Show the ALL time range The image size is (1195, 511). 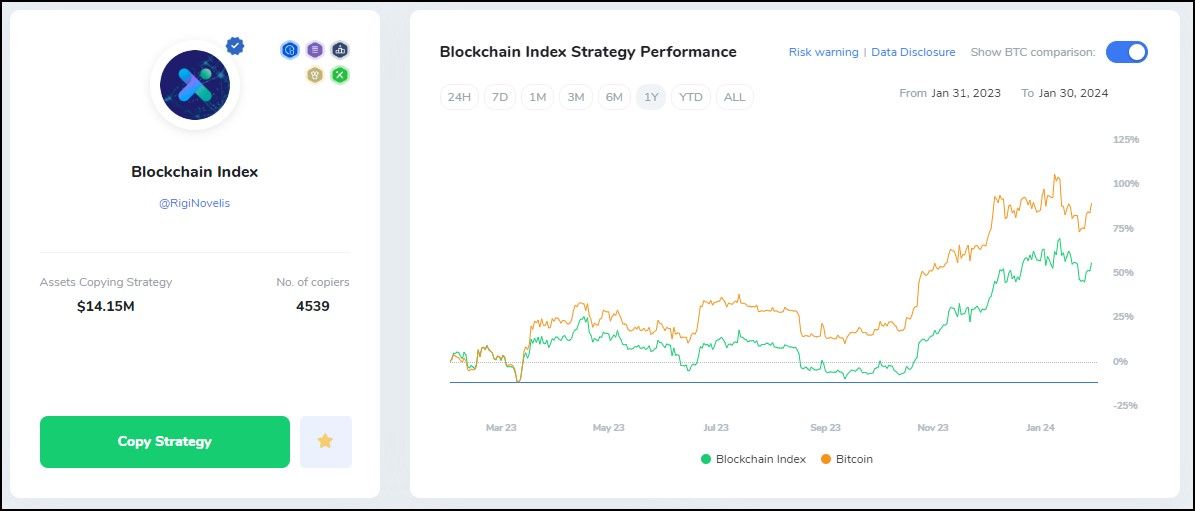point(734,97)
